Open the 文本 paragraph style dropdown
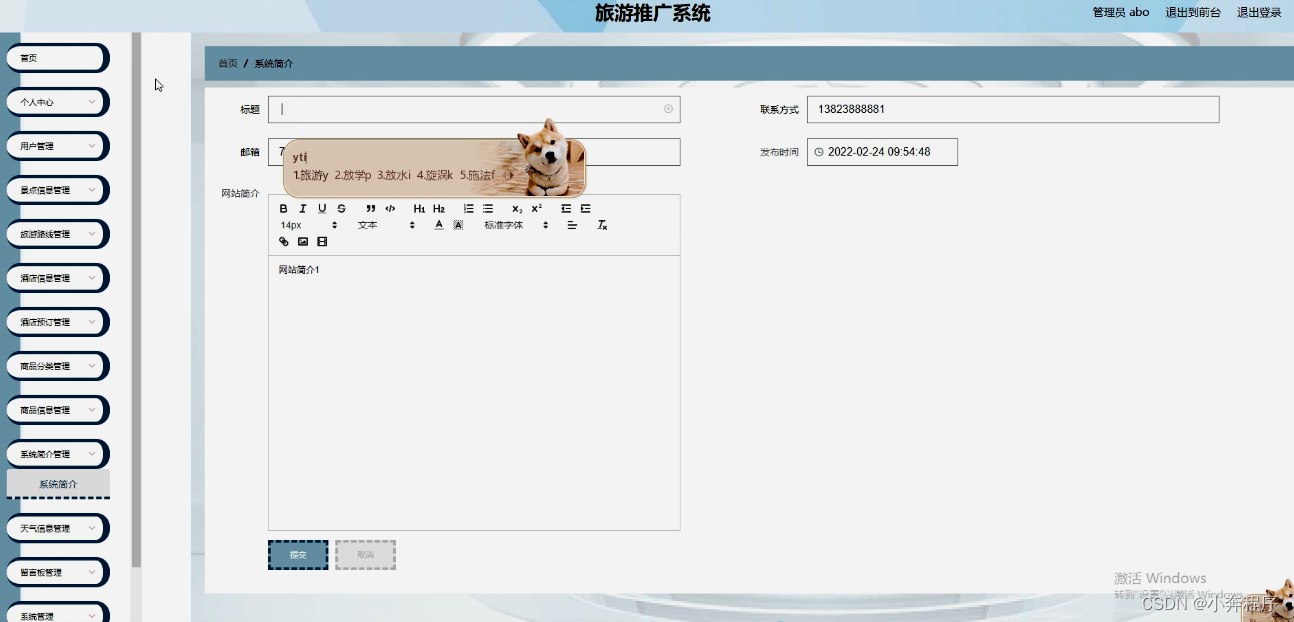The width and height of the screenshot is (1294, 622). click(386, 225)
